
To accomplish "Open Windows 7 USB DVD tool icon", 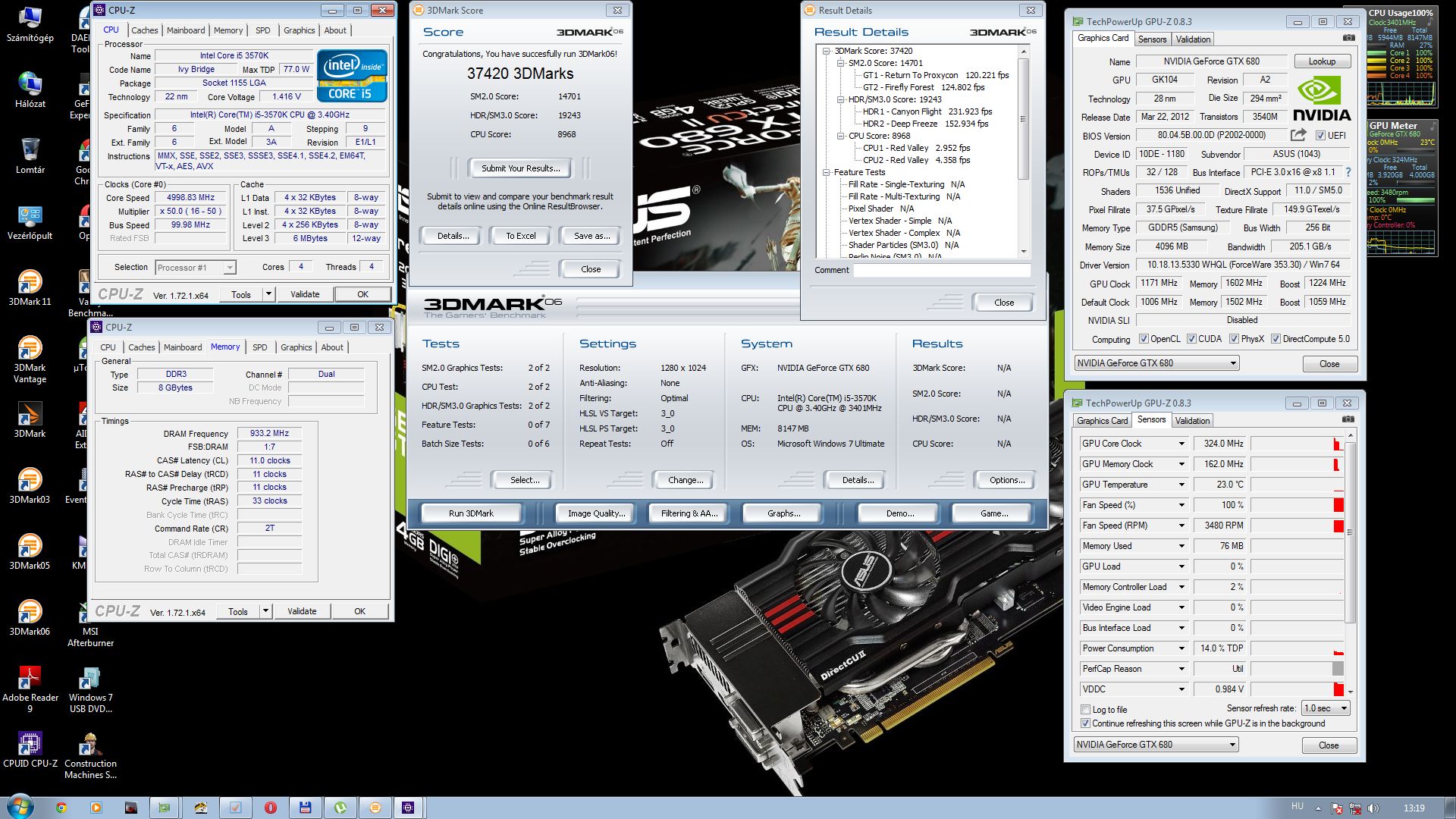I will point(90,691).
